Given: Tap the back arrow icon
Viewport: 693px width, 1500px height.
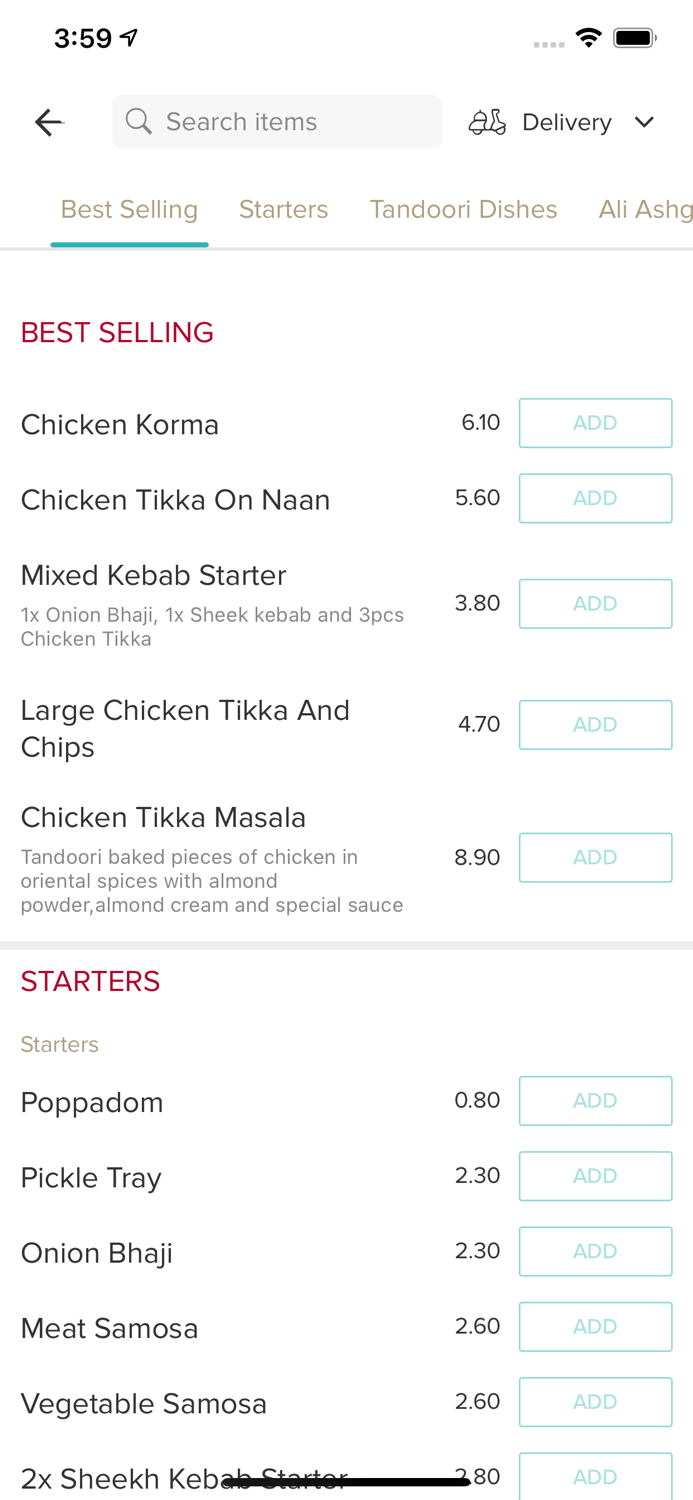Looking at the screenshot, I should click(x=48, y=122).
